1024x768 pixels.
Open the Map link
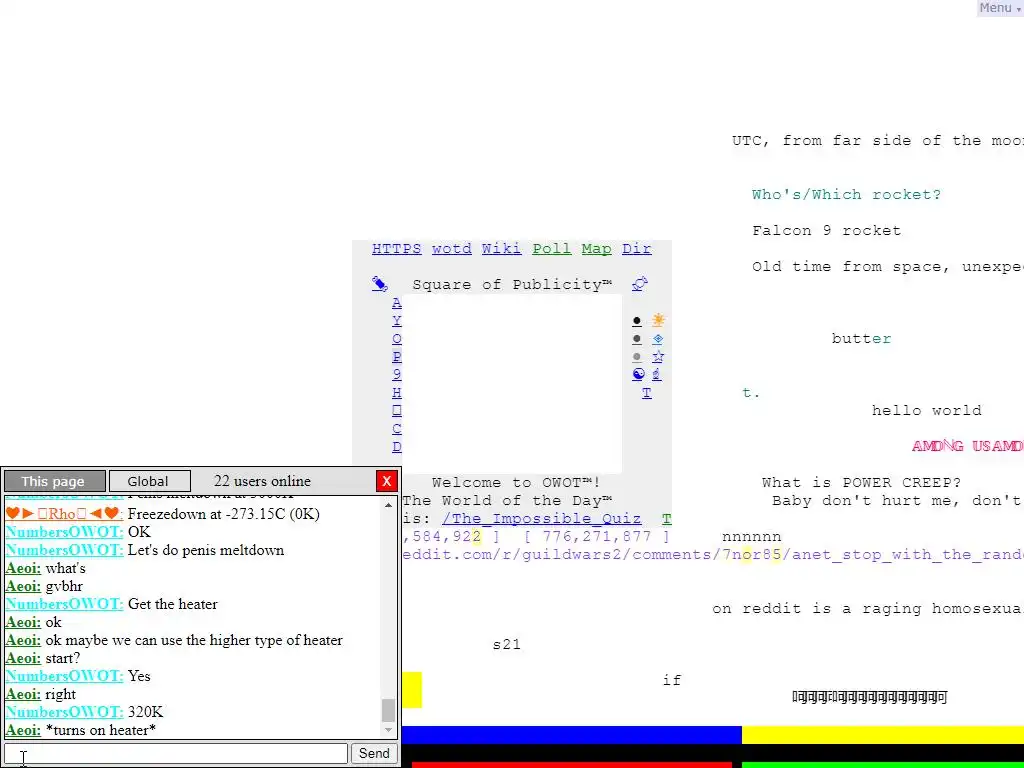click(x=596, y=249)
